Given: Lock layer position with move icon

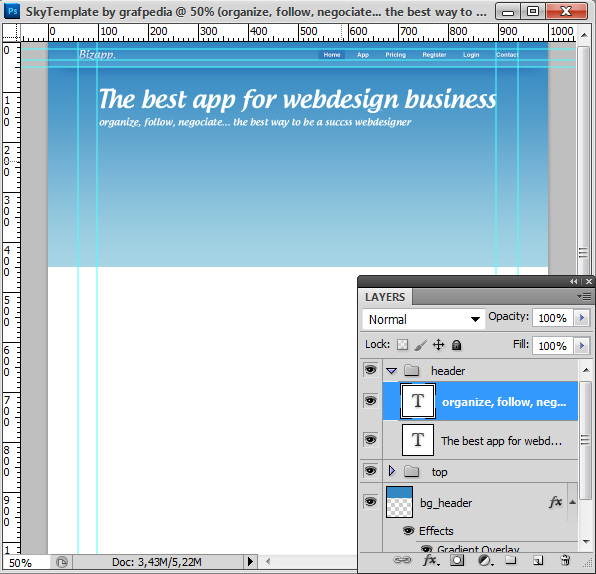Looking at the screenshot, I should pyautogui.click(x=438, y=345).
